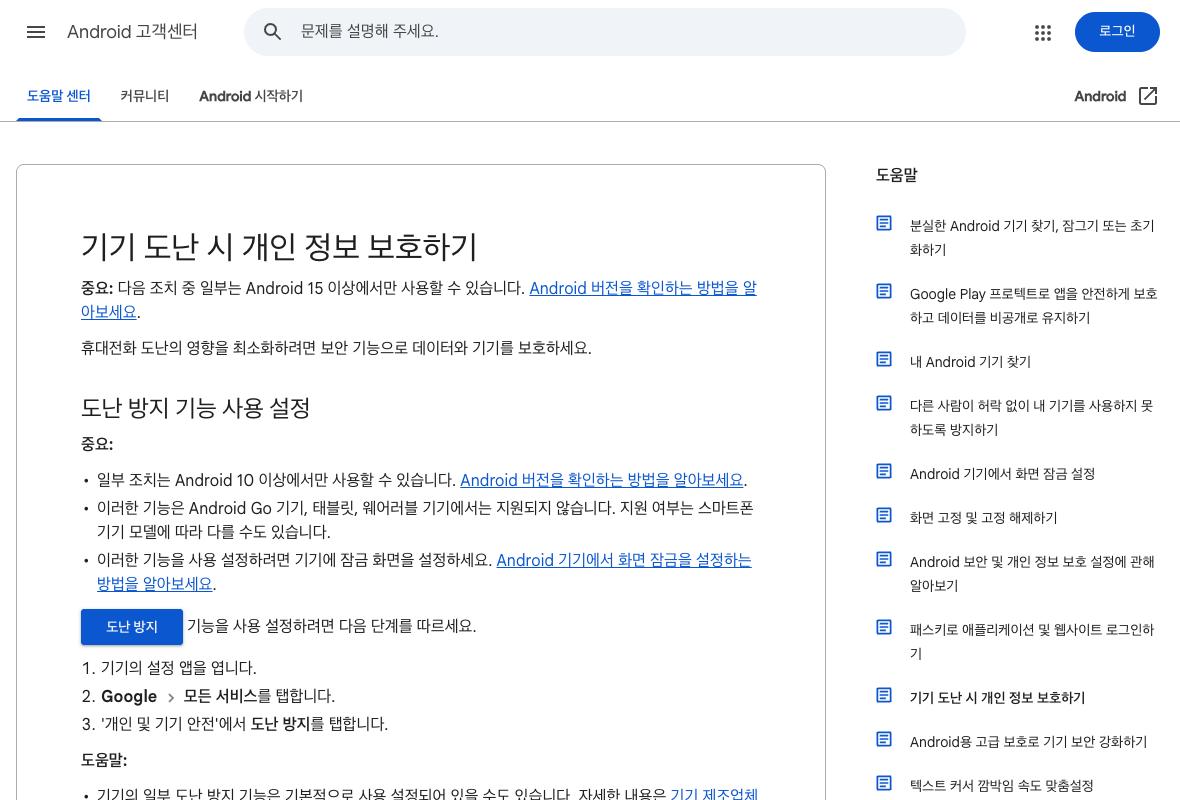
Task: Click the article icon beside 화면 고정 및 고정 해제하기
Action: (884, 516)
